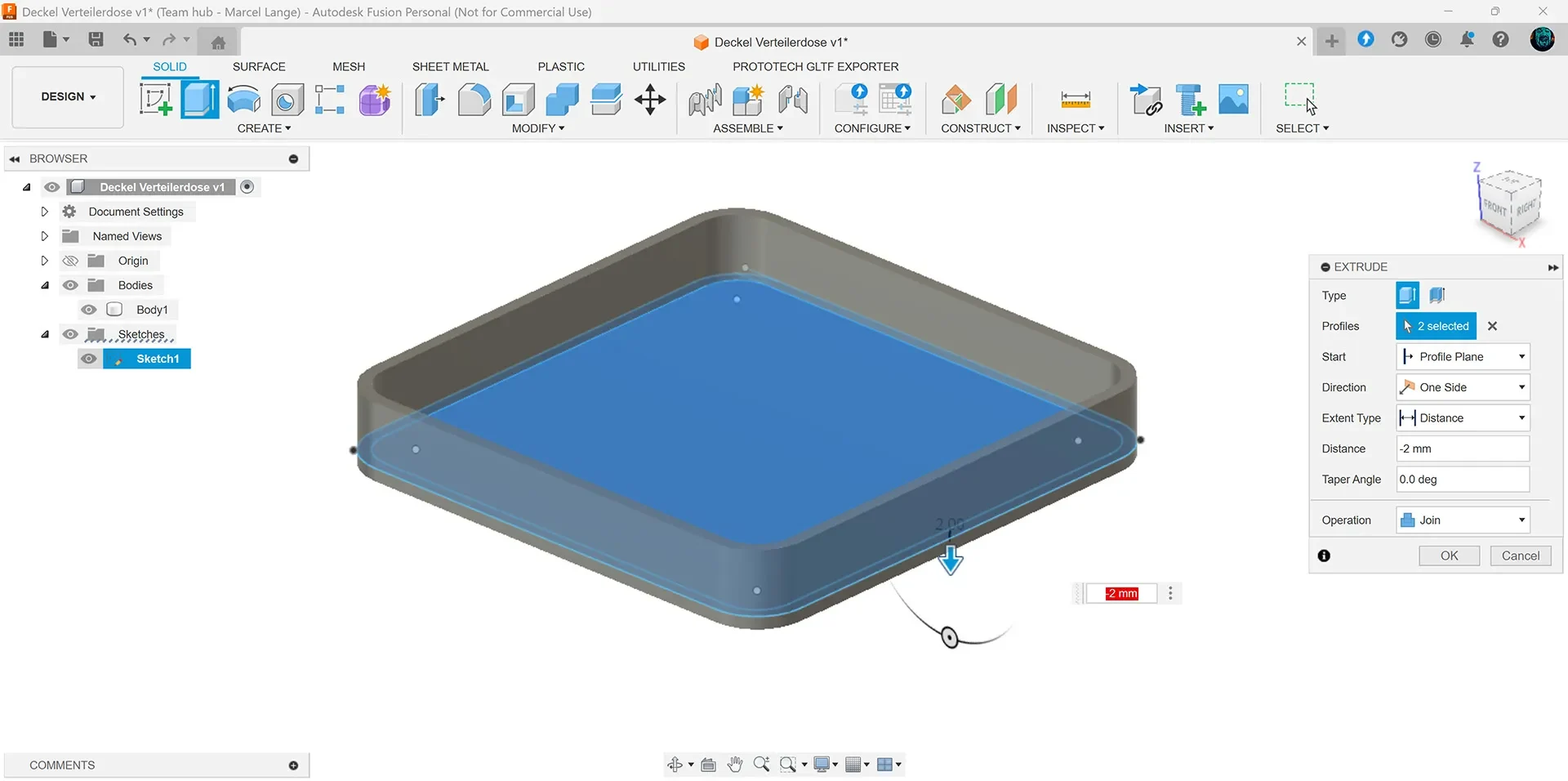Select the Fillet tool in Modify
The height and width of the screenshot is (781, 1568).
point(474,100)
